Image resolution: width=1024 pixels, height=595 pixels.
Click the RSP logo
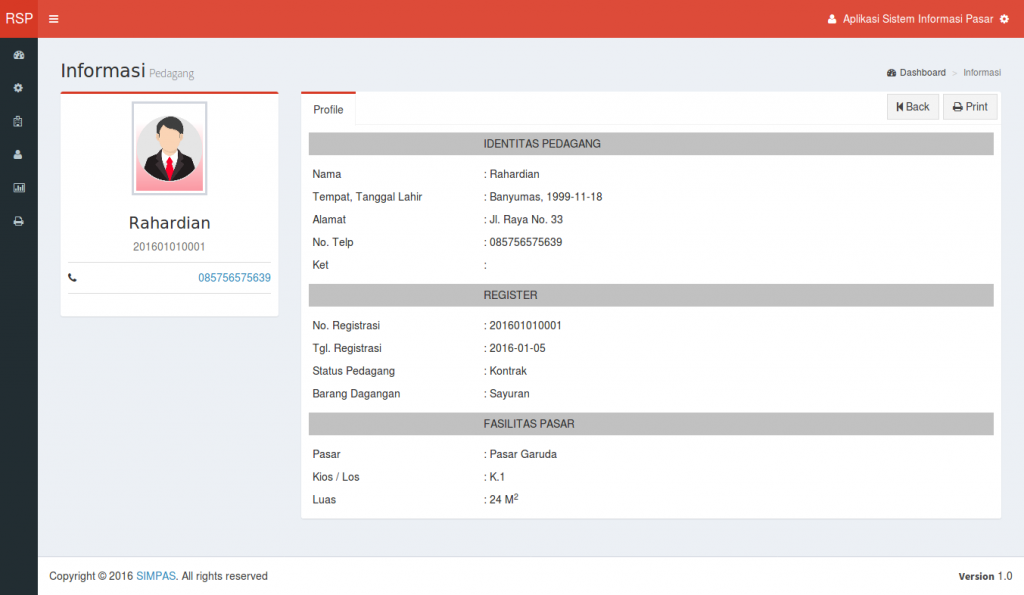pyautogui.click(x=19, y=19)
